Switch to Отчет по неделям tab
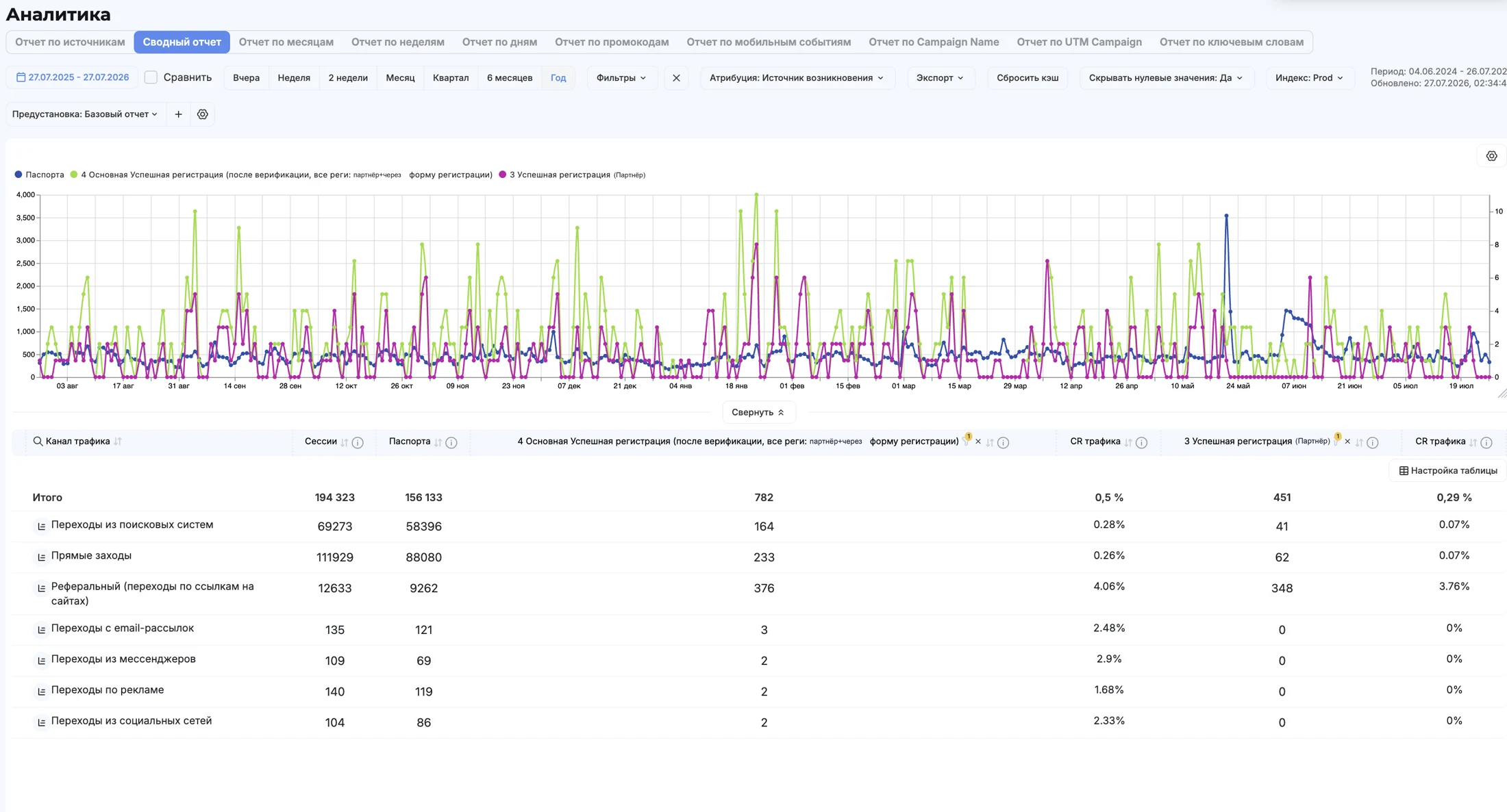 tap(398, 42)
